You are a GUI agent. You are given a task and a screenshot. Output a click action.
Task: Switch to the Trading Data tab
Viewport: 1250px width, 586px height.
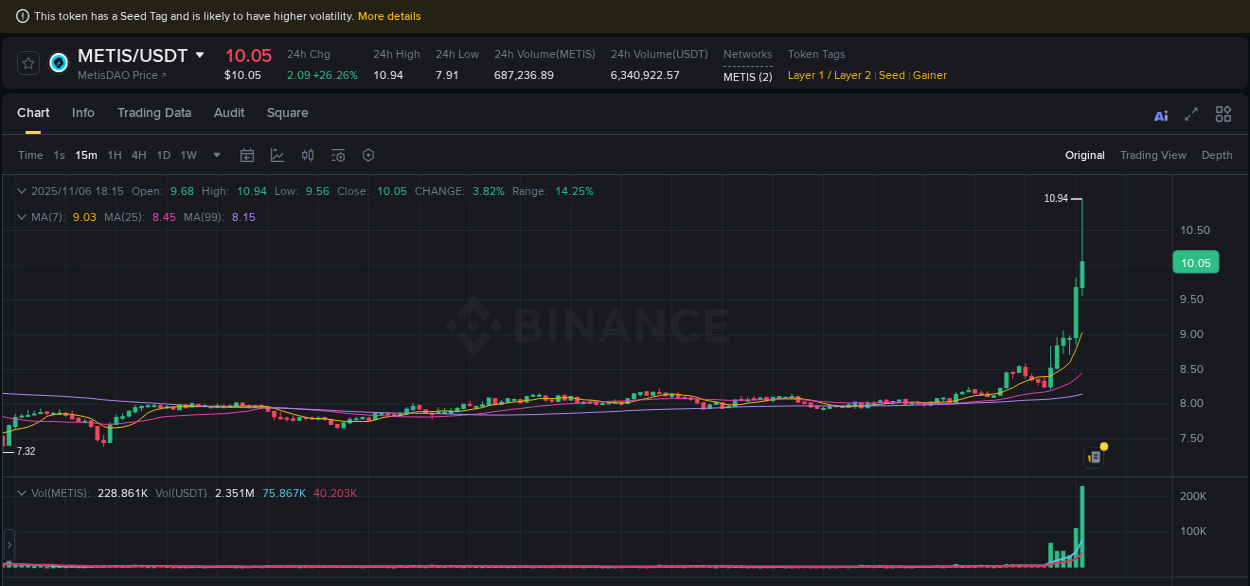coord(154,113)
